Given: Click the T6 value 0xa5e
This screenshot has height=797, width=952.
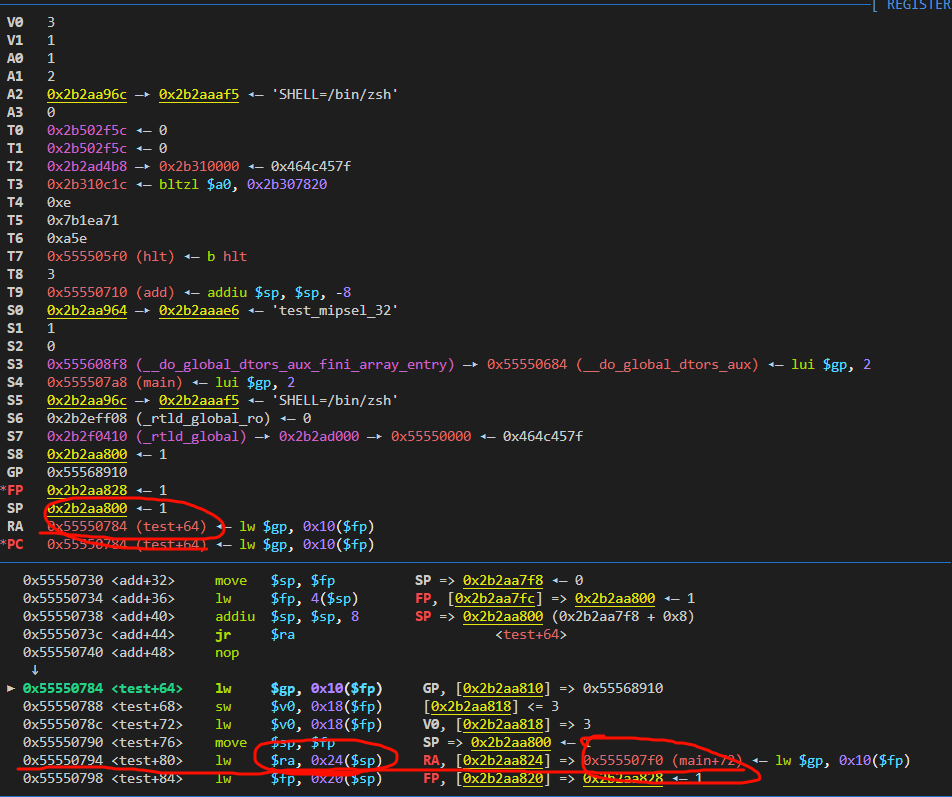Looking at the screenshot, I should tap(67, 238).
